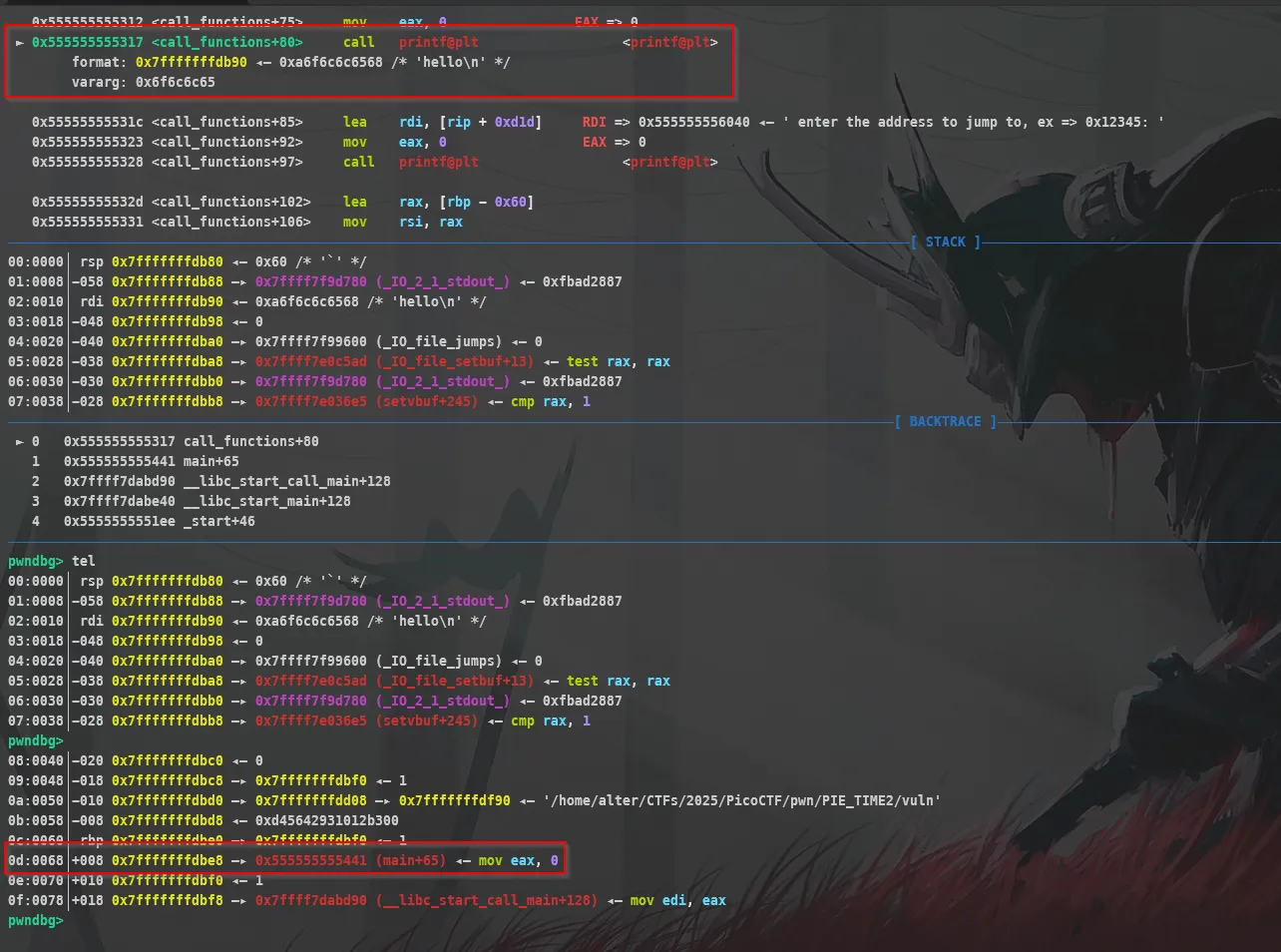The height and width of the screenshot is (952, 1281).
Task: Click the vuln file path string
Action: (742, 800)
